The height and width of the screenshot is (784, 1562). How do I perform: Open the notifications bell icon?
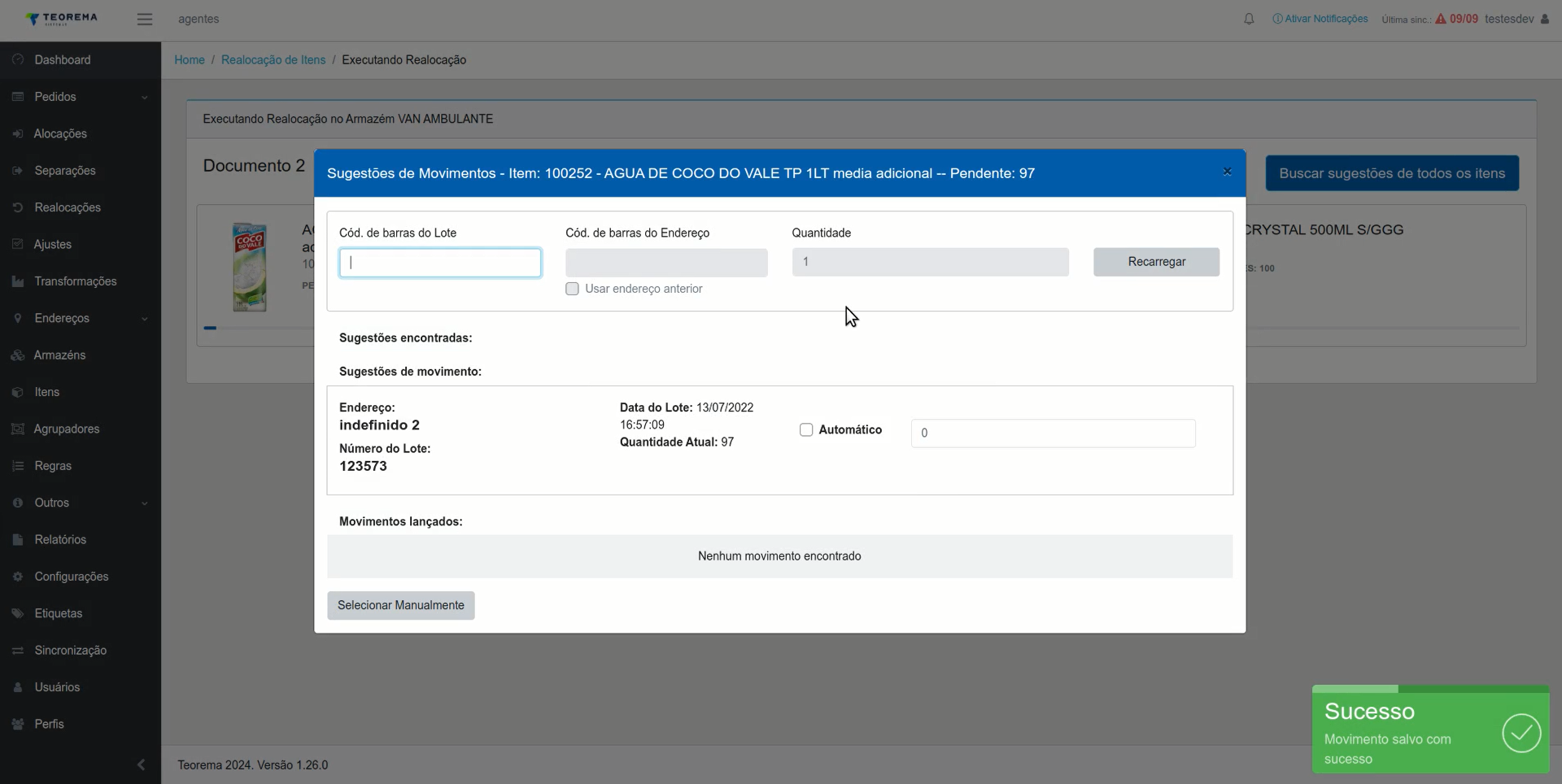pos(1249,19)
